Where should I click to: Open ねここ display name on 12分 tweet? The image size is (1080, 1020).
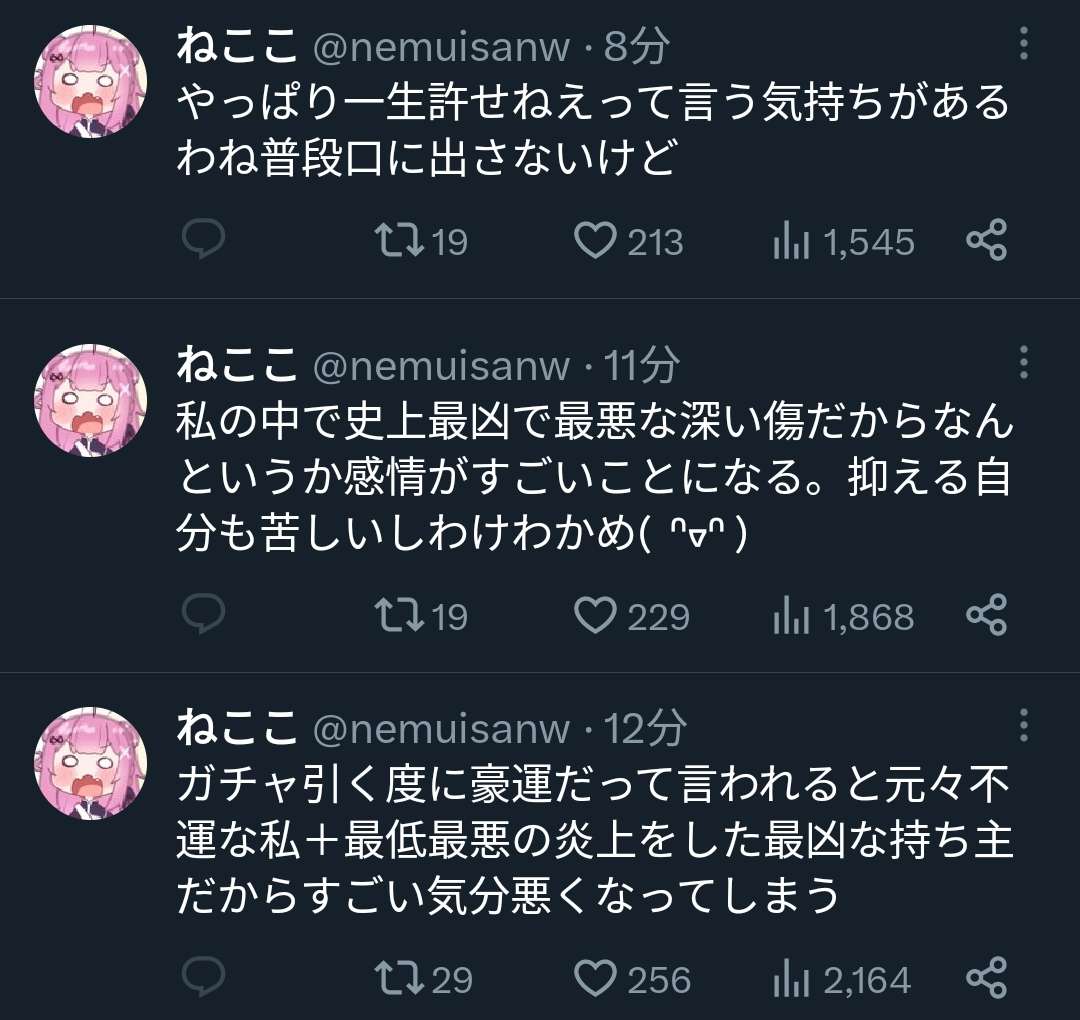tap(237, 729)
